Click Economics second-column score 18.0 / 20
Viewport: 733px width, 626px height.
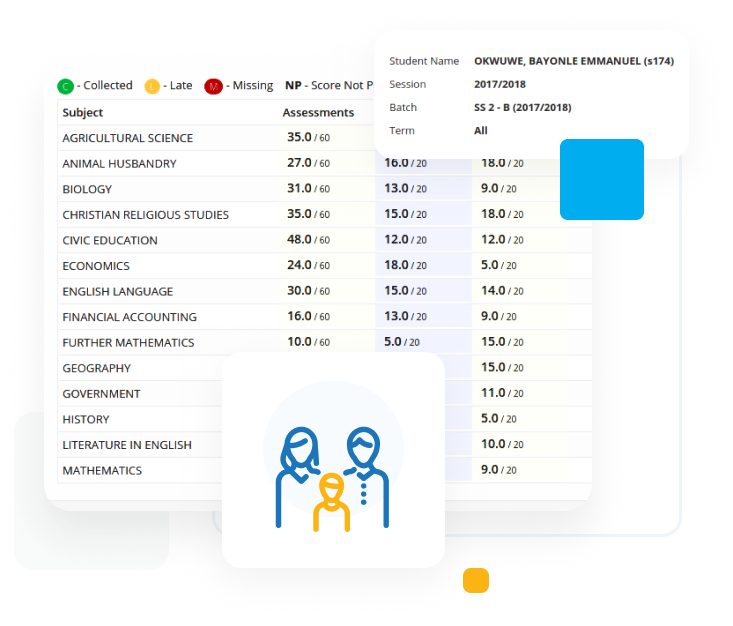coord(405,265)
